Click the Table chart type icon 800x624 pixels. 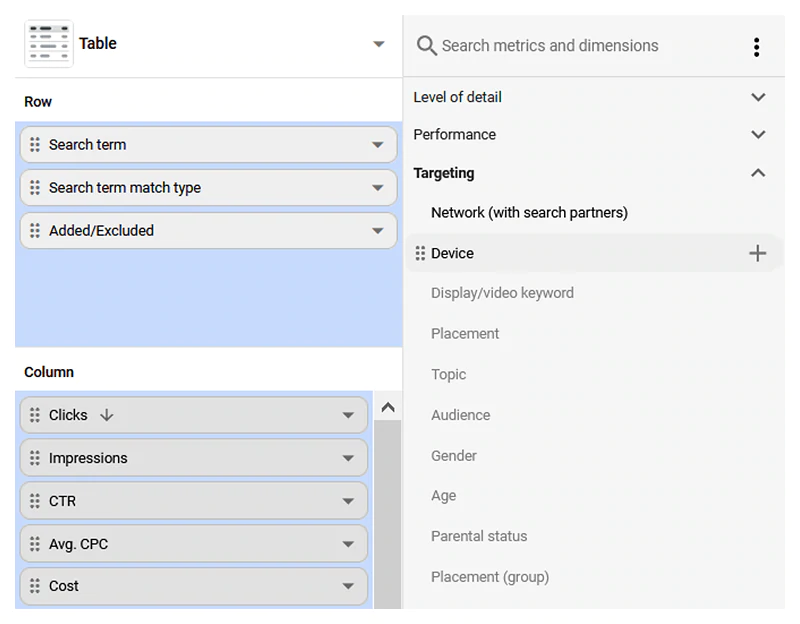(x=49, y=44)
